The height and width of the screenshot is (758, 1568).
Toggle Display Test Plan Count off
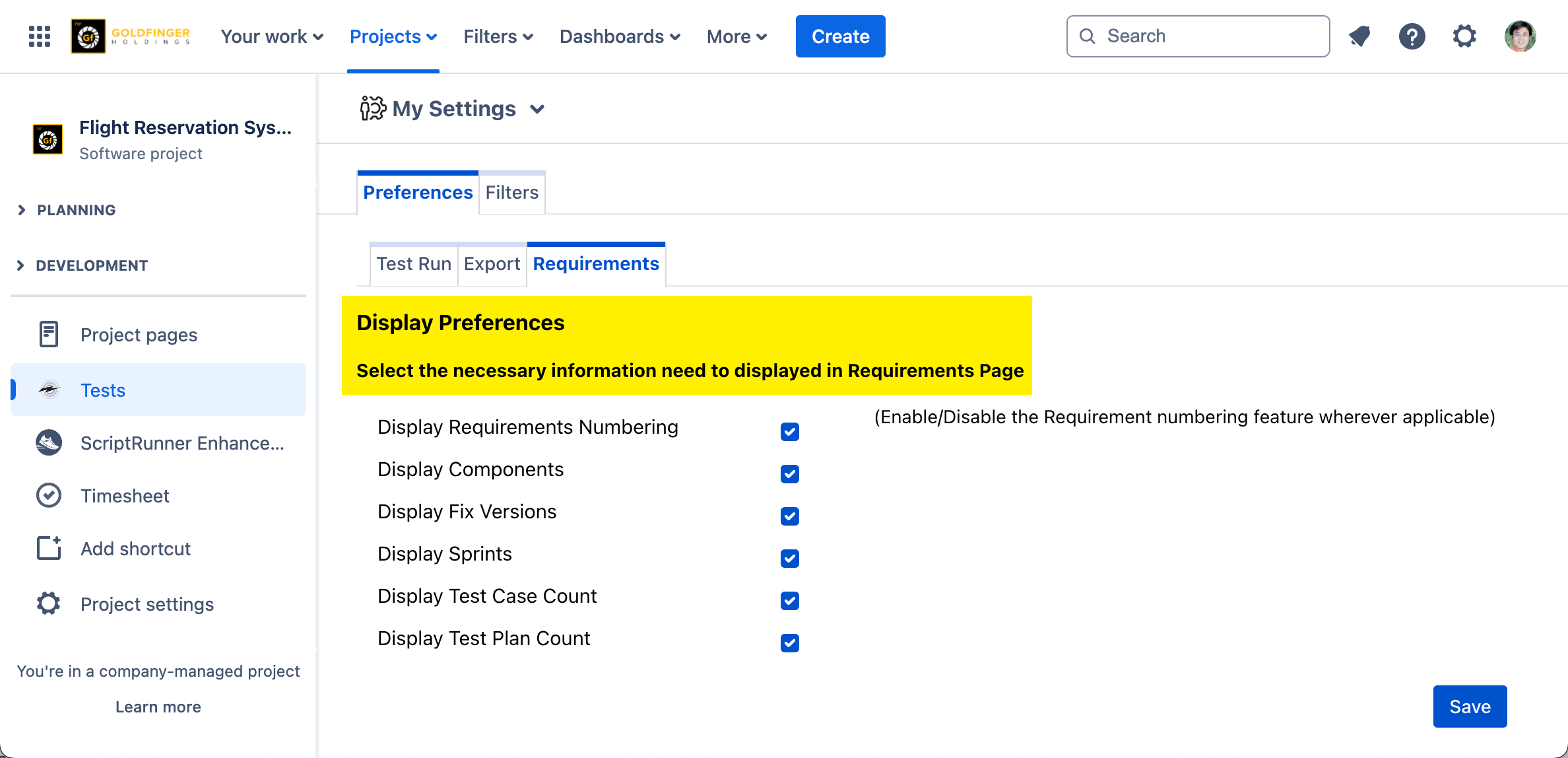789,642
